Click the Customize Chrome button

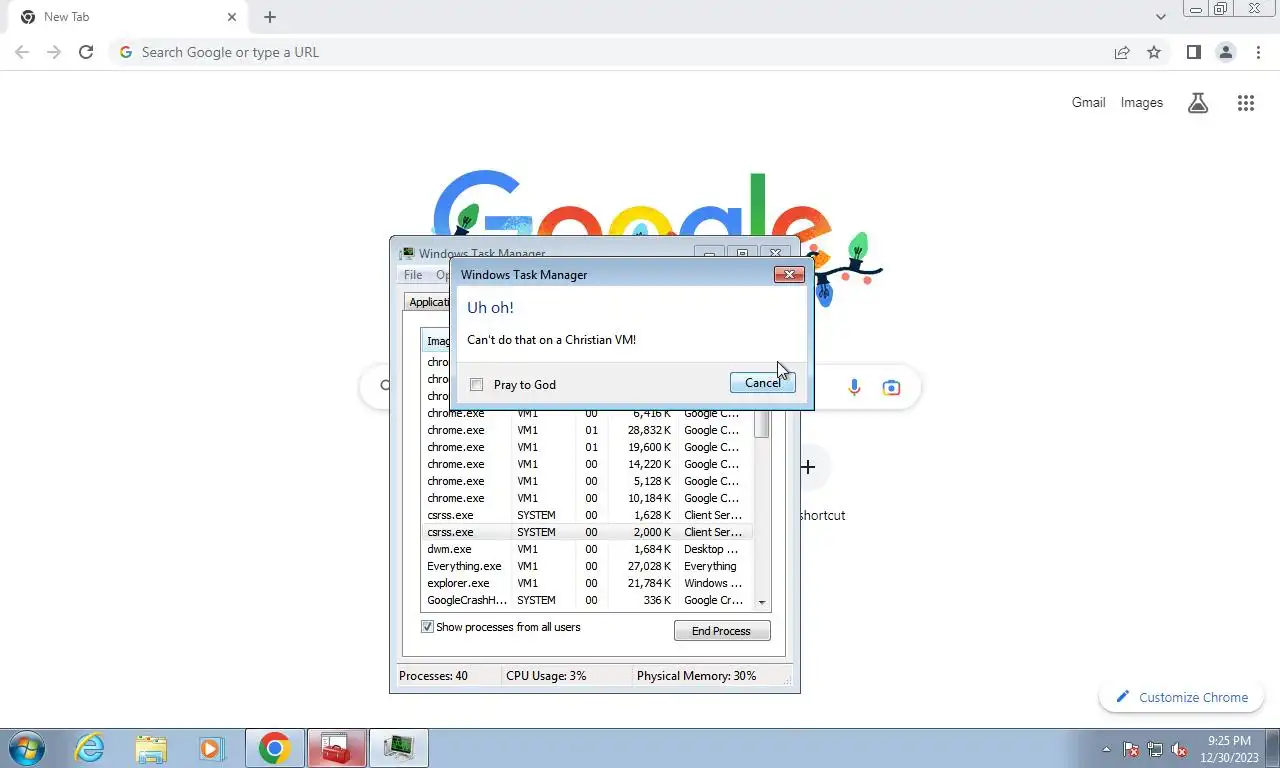point(1181,697)
